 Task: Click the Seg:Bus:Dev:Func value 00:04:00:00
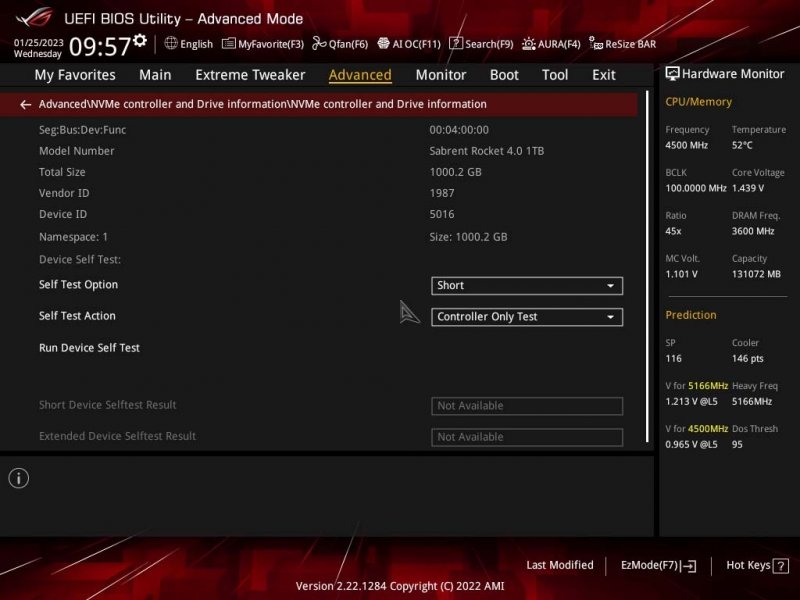point(459,130)
